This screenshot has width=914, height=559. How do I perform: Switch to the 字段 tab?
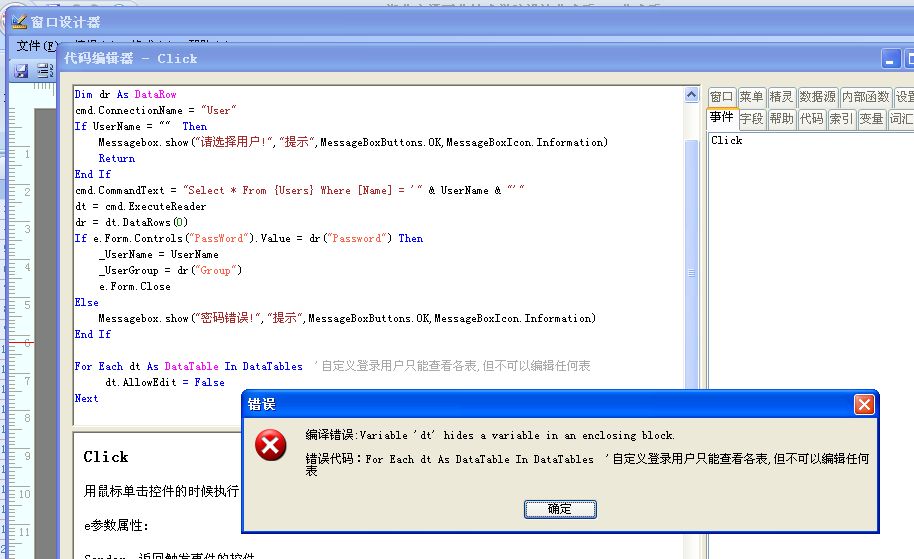752,119
